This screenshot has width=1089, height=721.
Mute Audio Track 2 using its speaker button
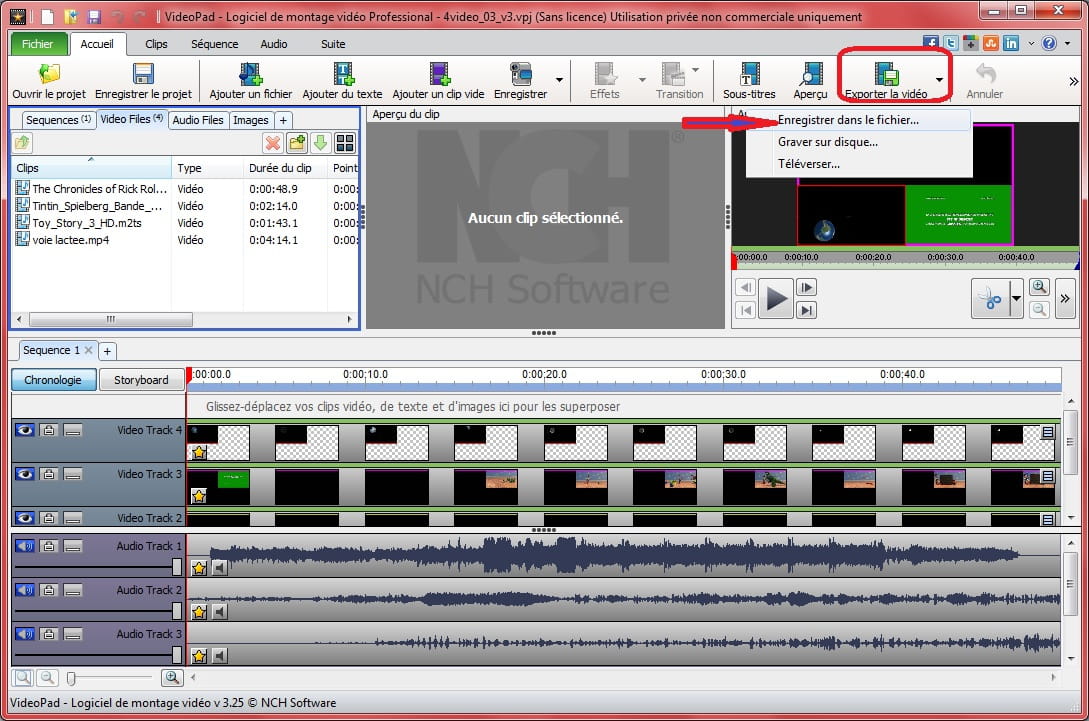tap(25, 590)
